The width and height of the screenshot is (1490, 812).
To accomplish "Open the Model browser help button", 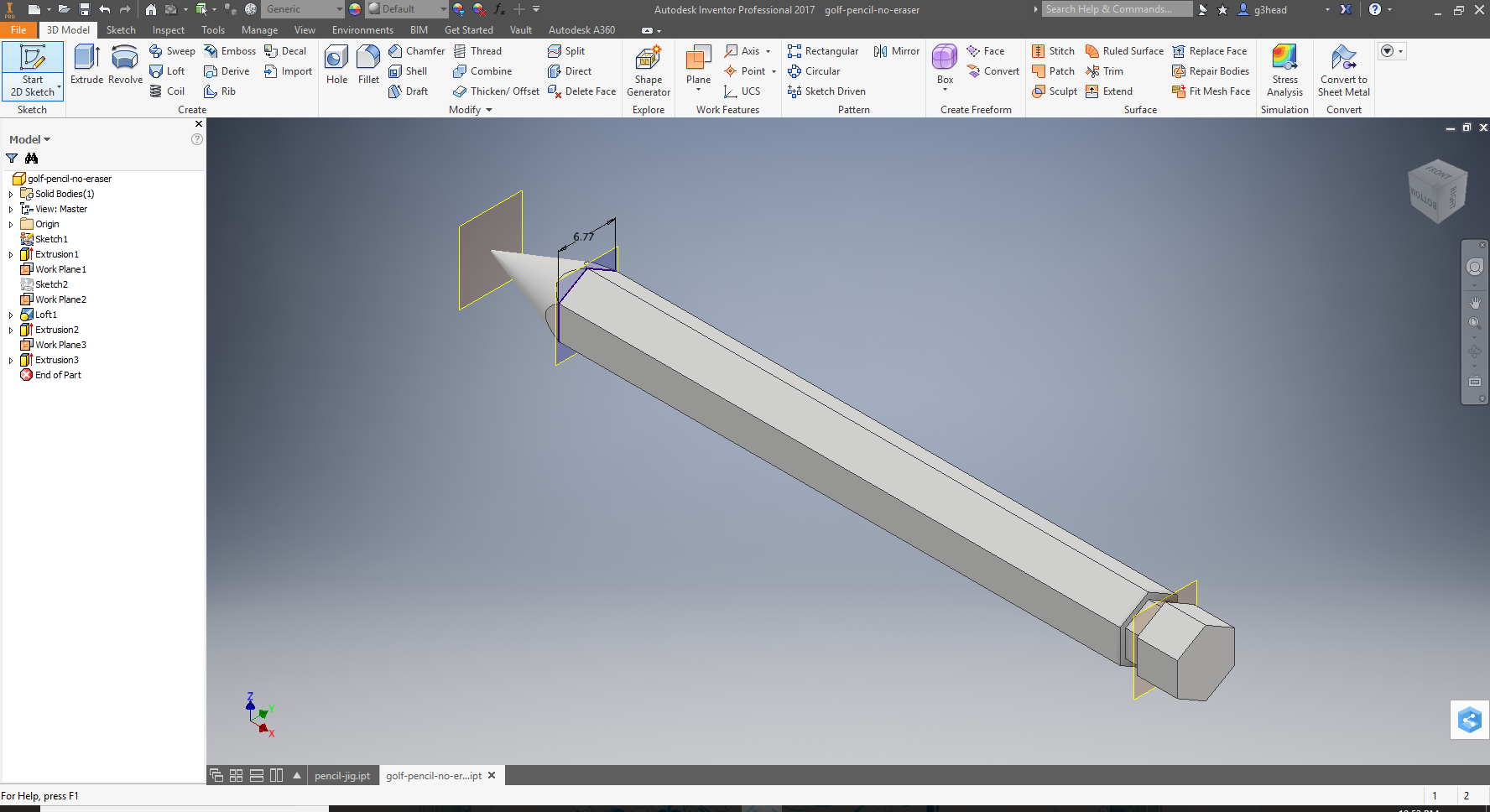I will (x=197, y=139).
